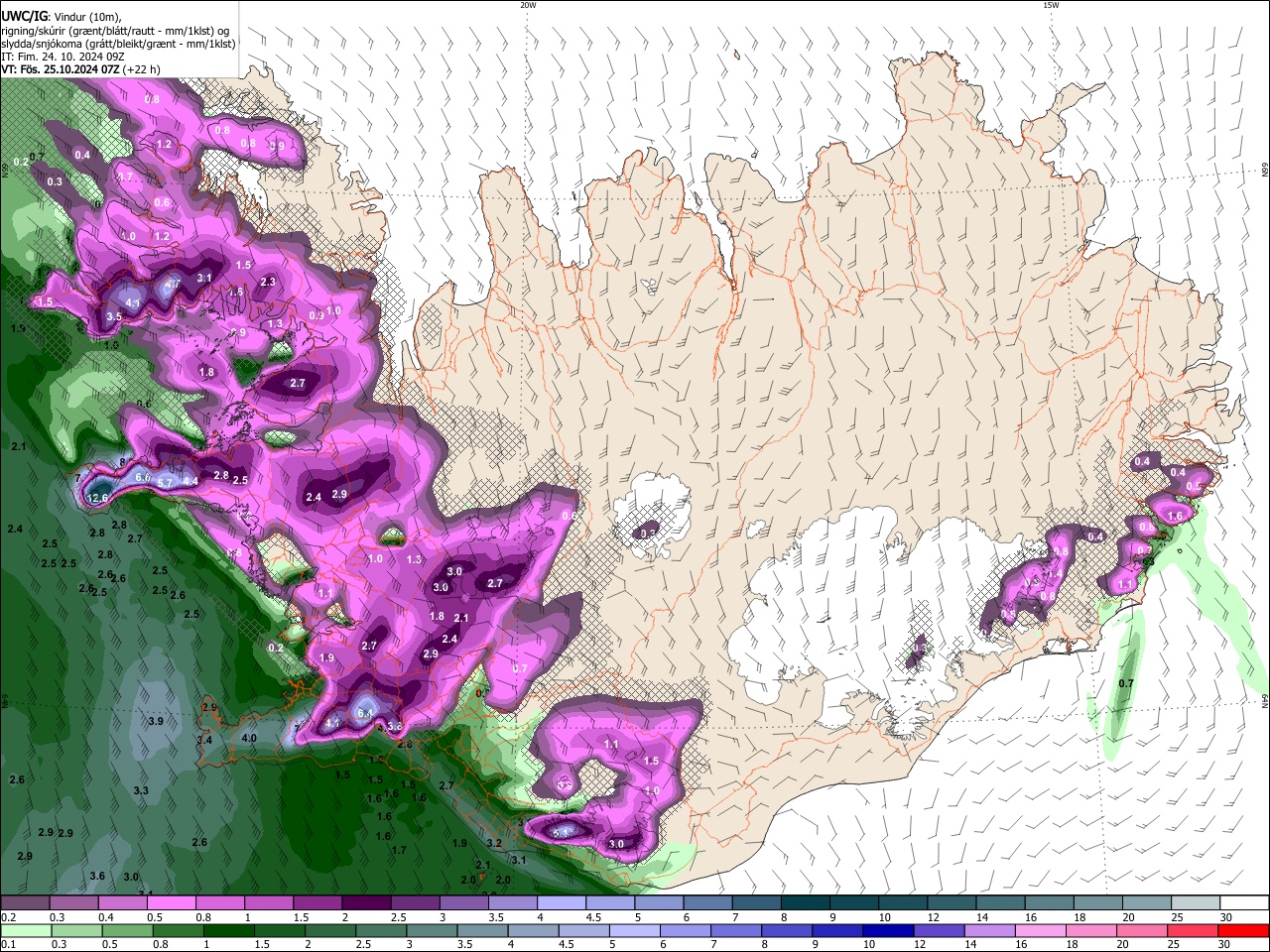The height and width of the screenshot is (952, 1270).
Task: Click the 6.6 precipitation value on the map
Action: click(x=142, y=478)
